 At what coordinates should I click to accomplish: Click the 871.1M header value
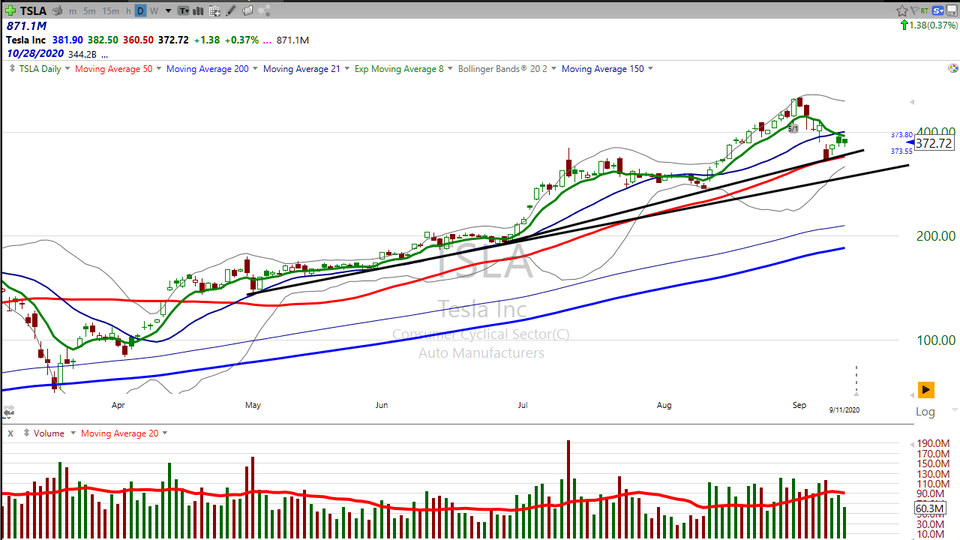tap(26, 26)
